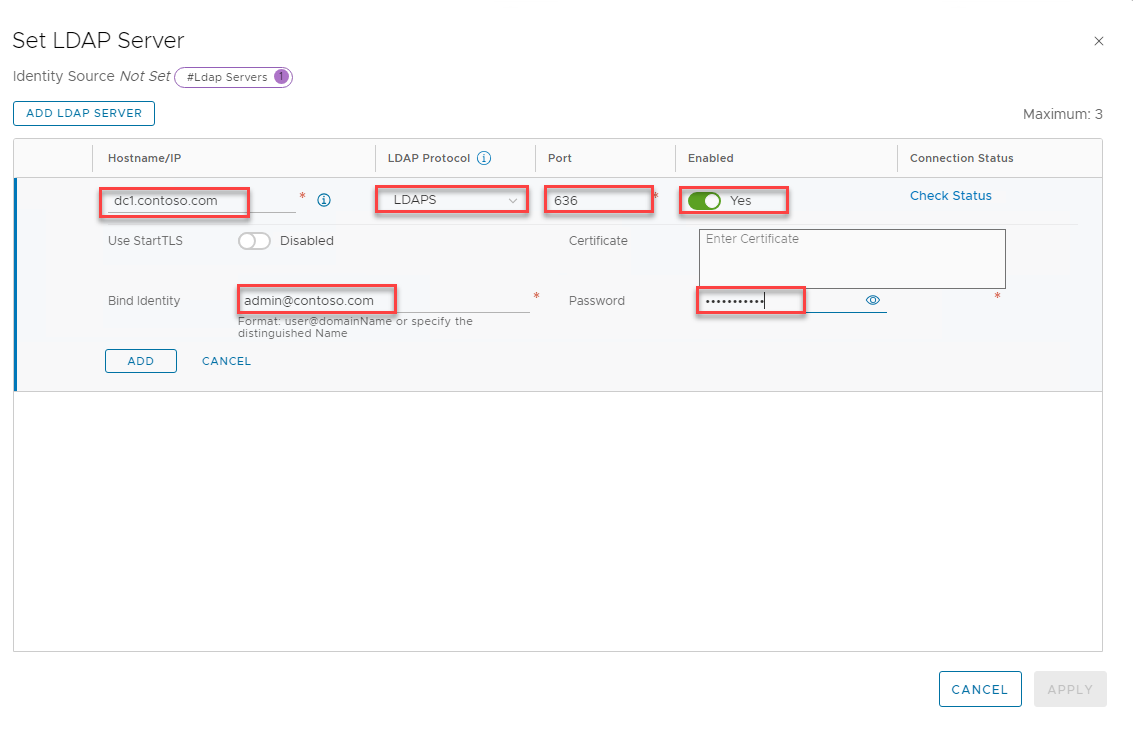1133x734 pixels.
Task: Expand the LDAPS protocol selector
Action: click(x=450, y=199)
